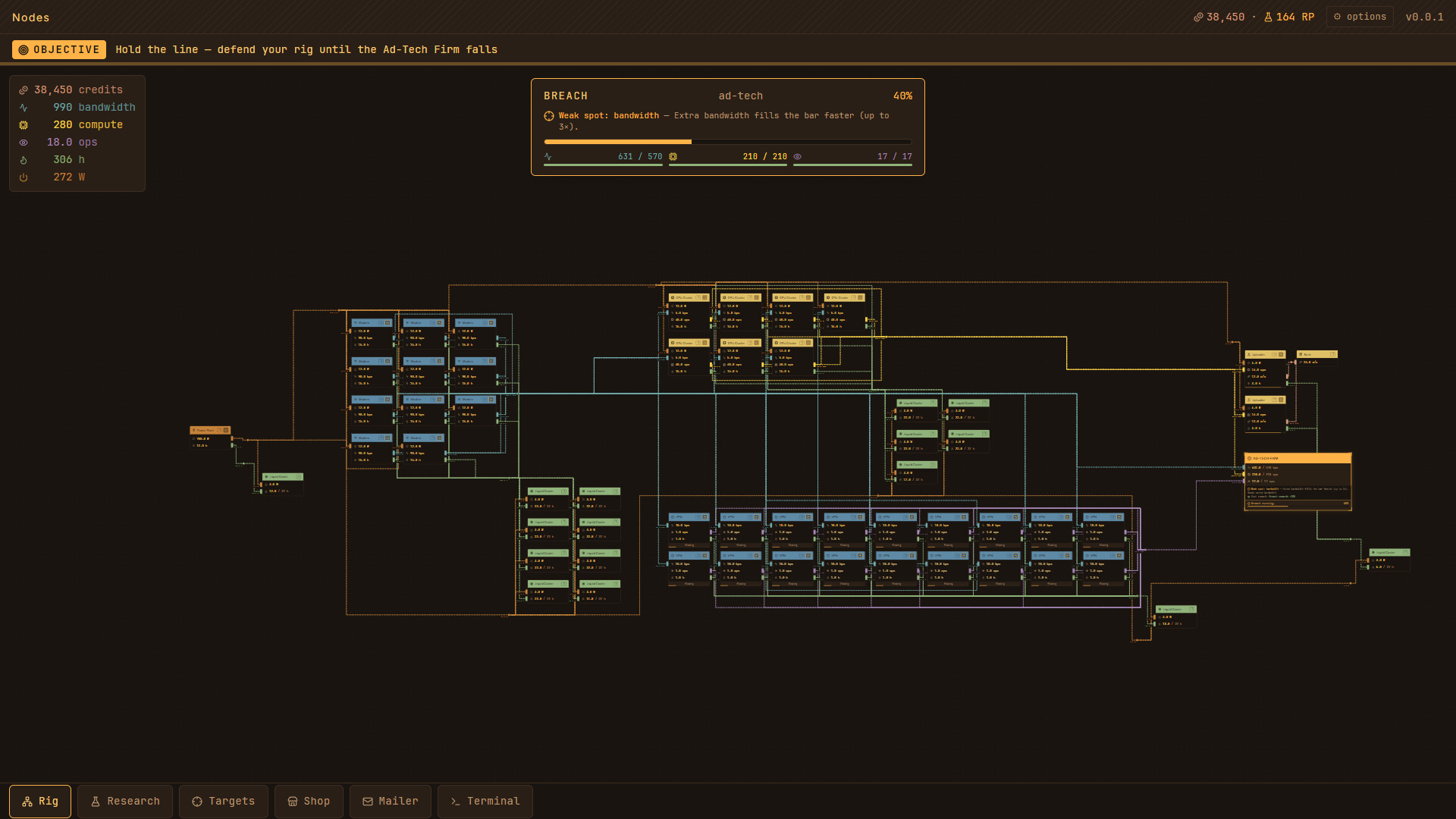Viewport: 1456px width, 819px height.
Task: Click the credits link icon in top bar
Action: [x=1198, y=17]
